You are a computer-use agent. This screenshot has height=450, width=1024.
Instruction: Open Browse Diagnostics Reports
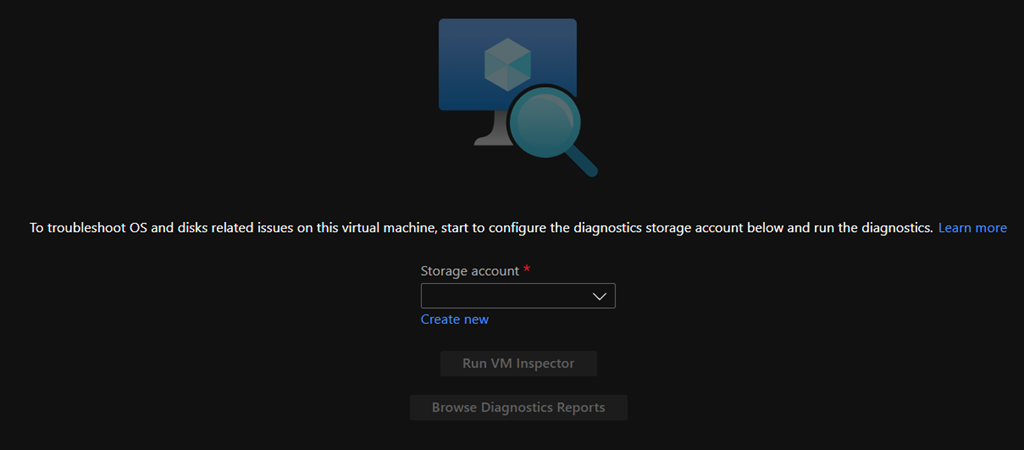coord(518,408)
